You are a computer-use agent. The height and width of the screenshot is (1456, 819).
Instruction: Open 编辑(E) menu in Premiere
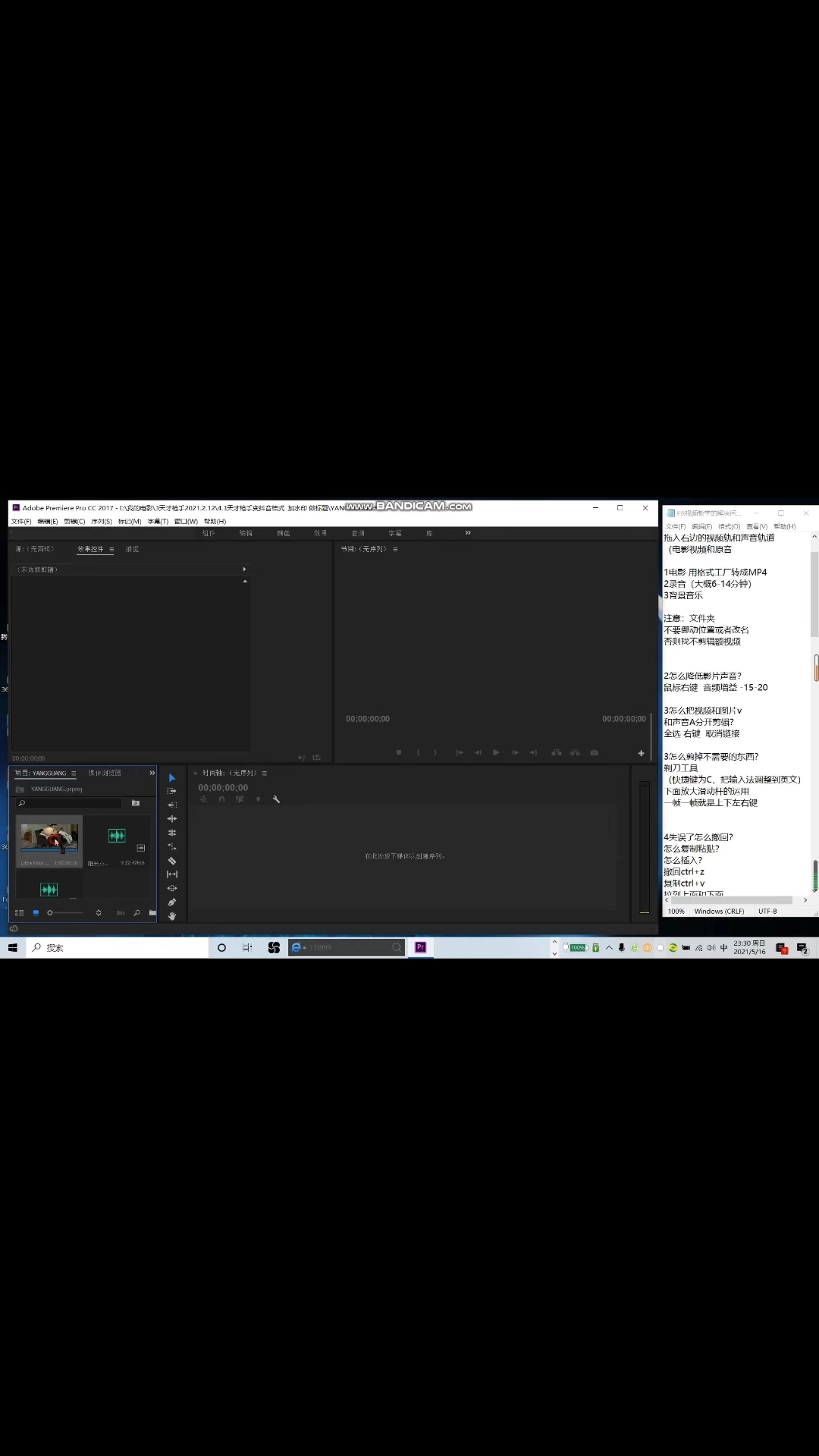[x=48, y=522]
